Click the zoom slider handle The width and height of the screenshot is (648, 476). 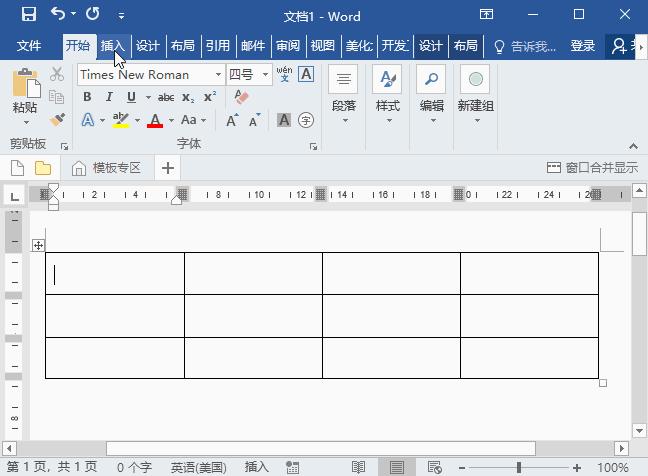[x=519, y=468]
